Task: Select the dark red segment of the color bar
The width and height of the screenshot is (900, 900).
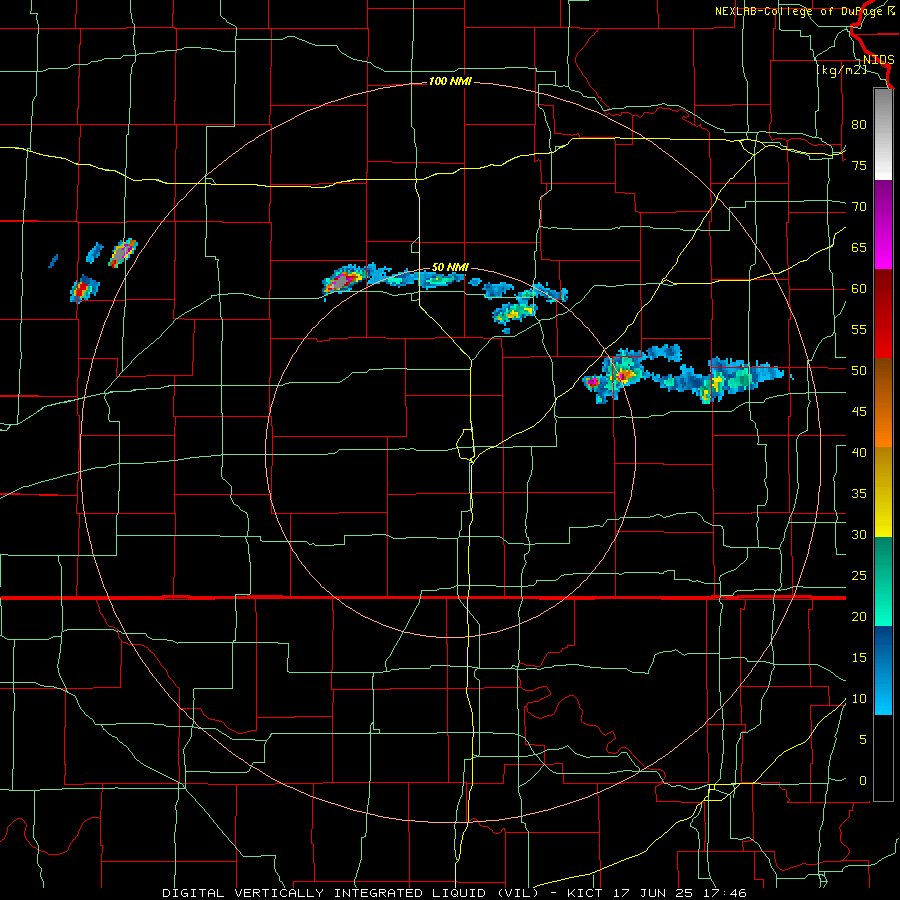Action: click(x=883, y=314)
